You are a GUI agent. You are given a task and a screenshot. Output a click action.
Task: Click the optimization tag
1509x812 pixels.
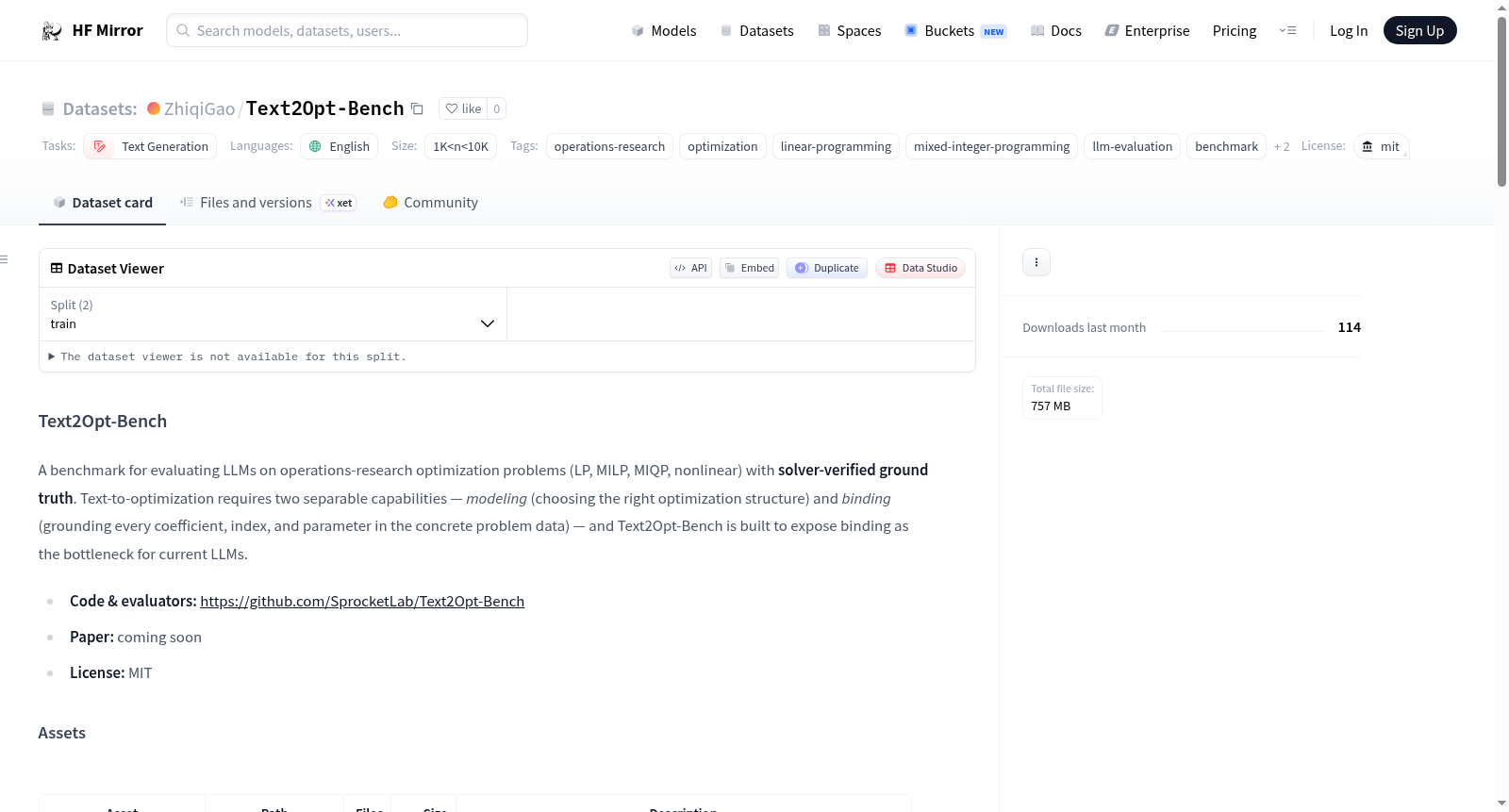tap(722, 146)
